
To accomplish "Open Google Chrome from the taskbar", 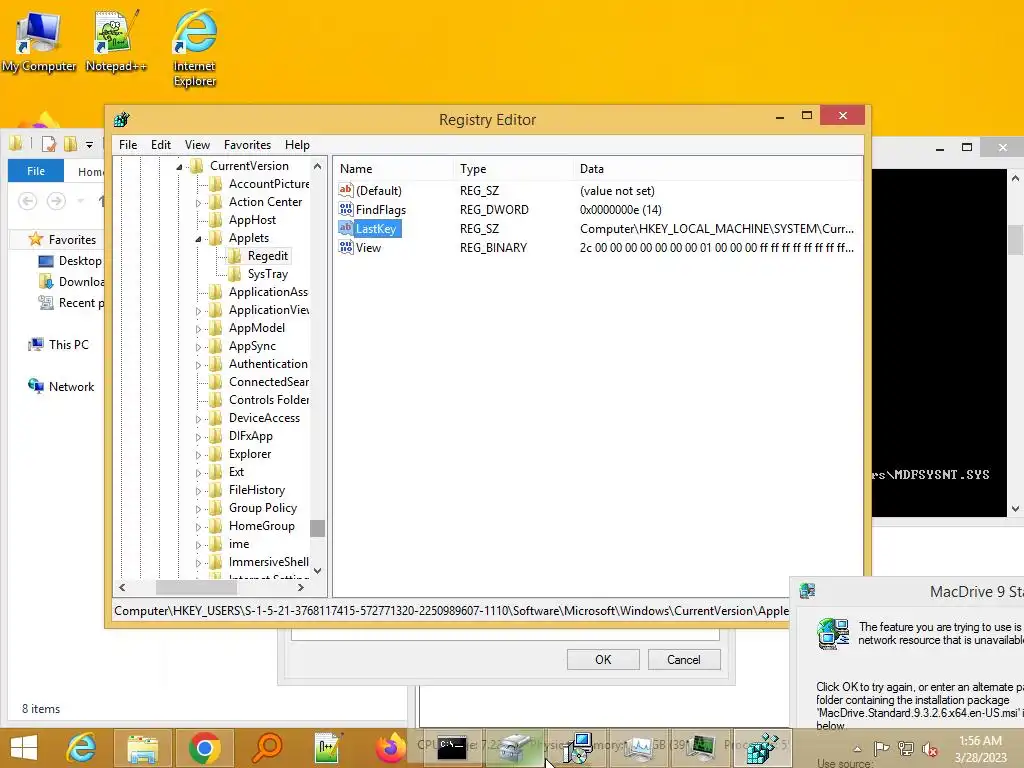I will [204, 748].
